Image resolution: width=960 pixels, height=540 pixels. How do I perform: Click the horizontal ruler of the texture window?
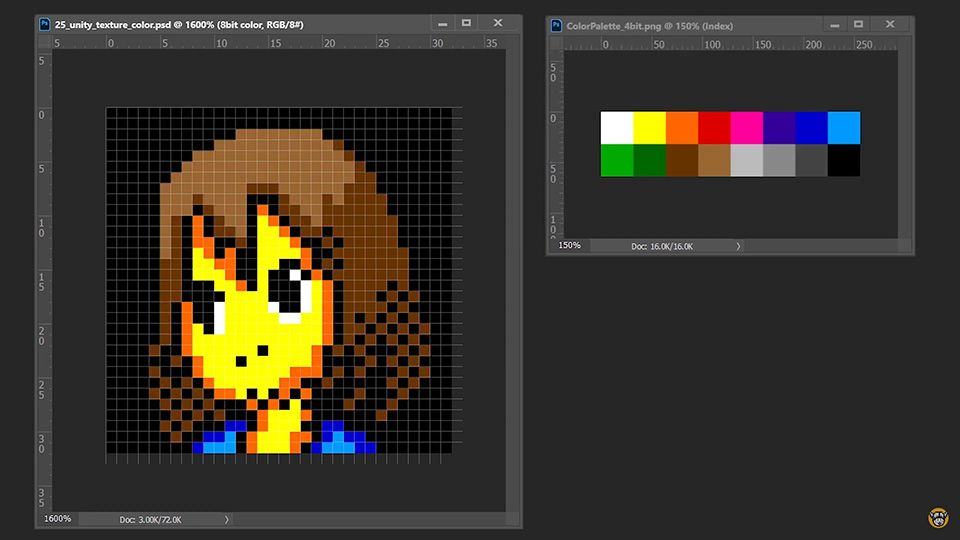pyautogui.click(x=279, y=43)
